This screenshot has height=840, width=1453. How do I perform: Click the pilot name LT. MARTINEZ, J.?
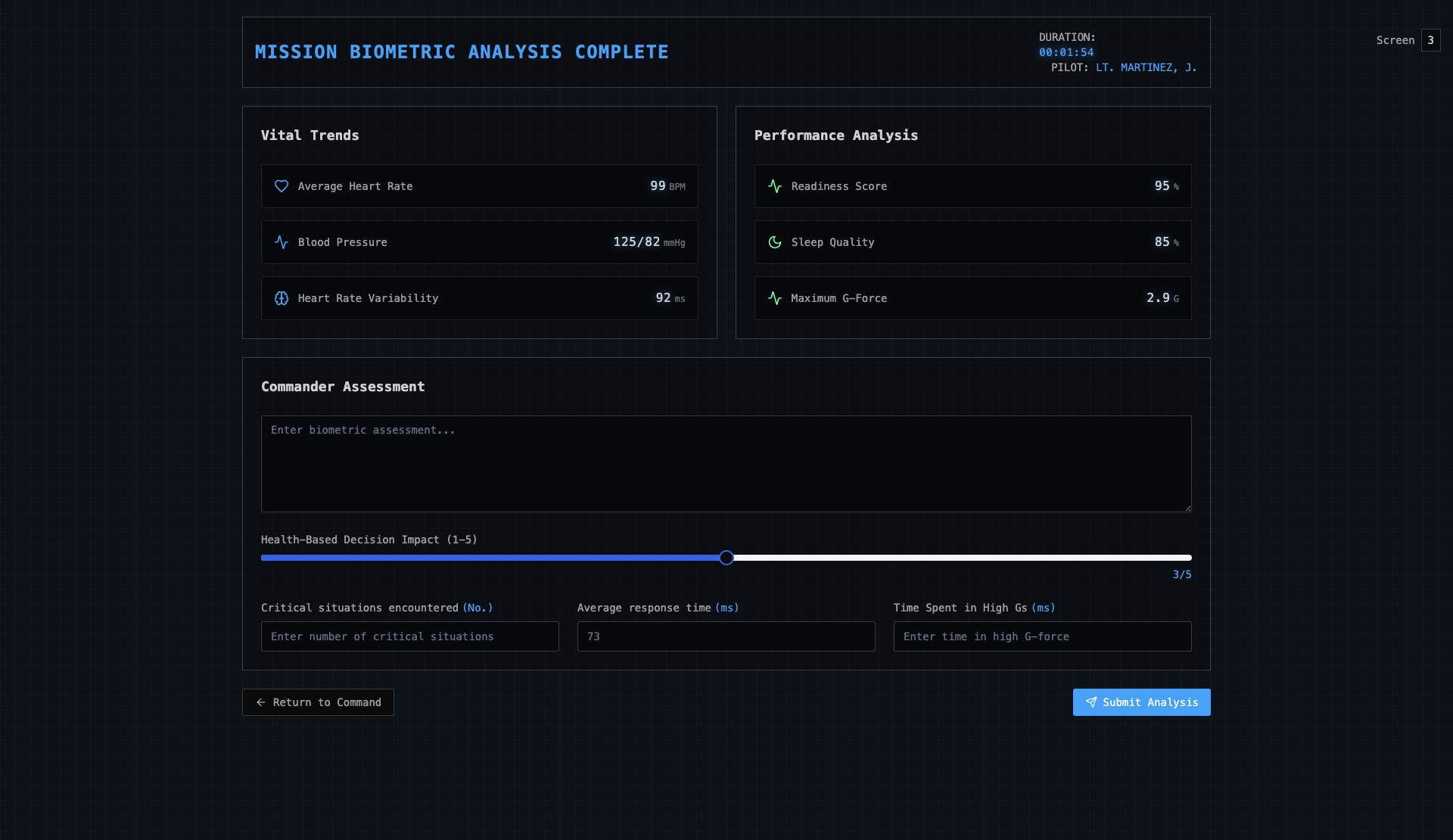click(x=1146, y=67)
